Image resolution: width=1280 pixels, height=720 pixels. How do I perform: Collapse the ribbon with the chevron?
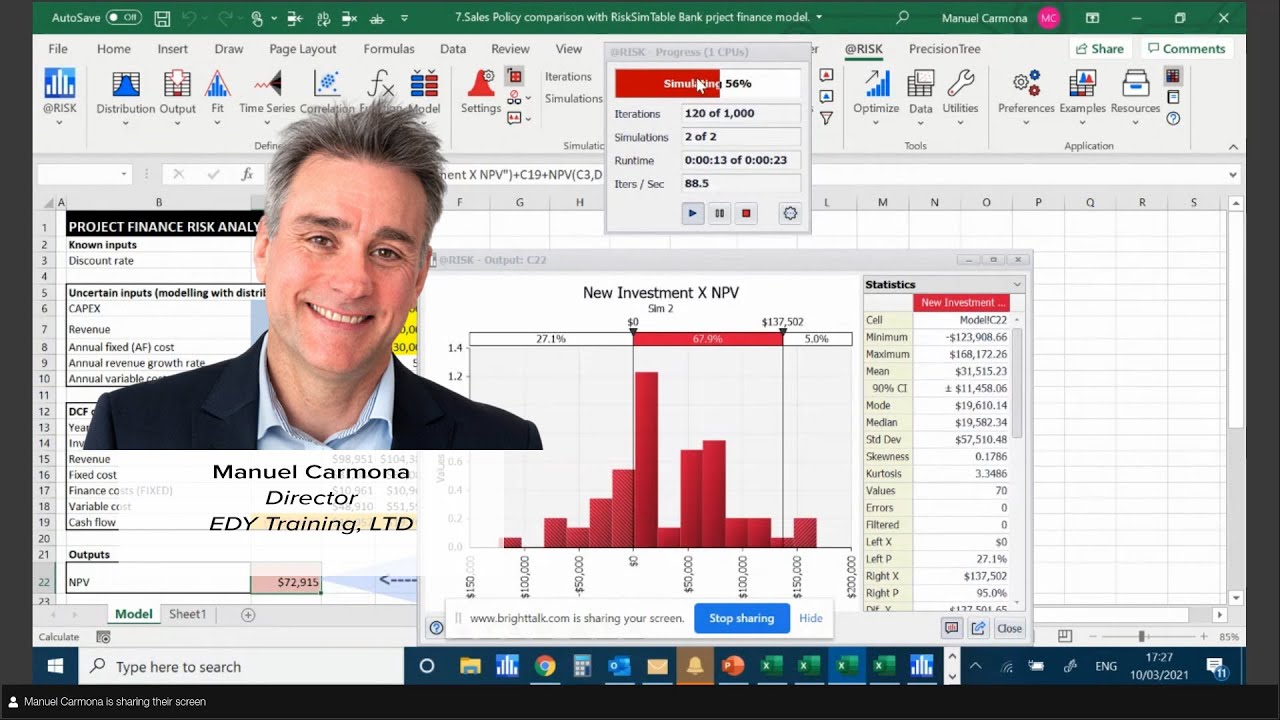(1233, 146)
